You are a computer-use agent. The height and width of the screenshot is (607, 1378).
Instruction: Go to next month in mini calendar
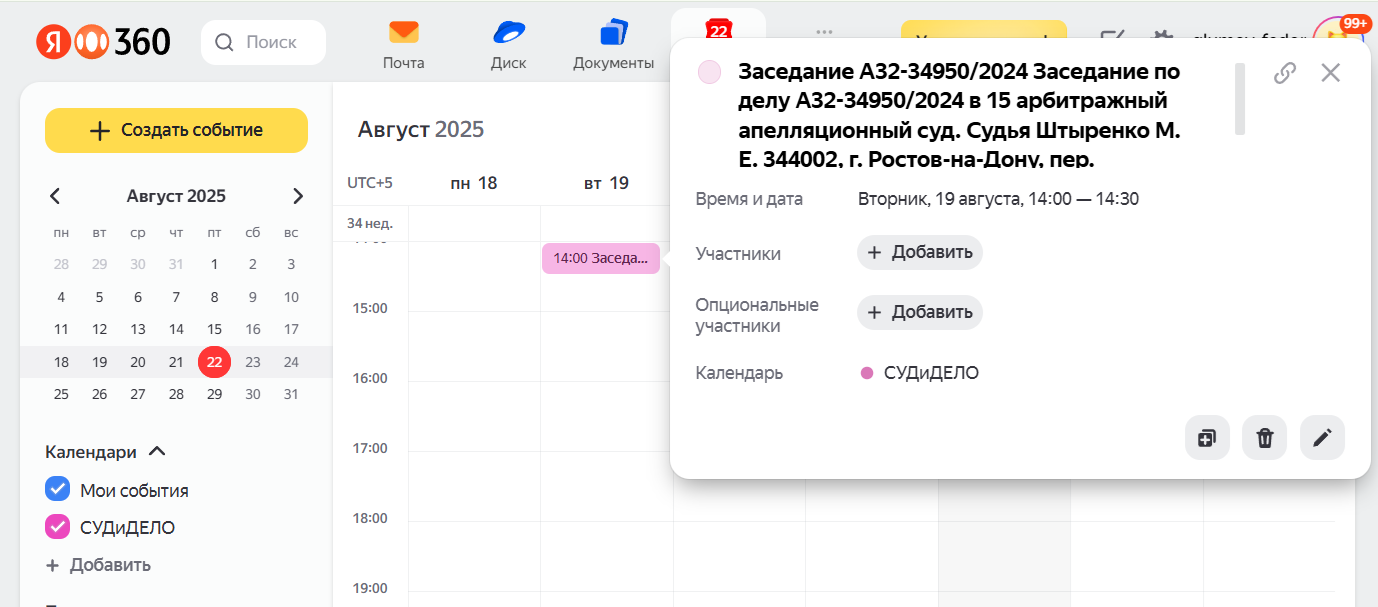297,196
